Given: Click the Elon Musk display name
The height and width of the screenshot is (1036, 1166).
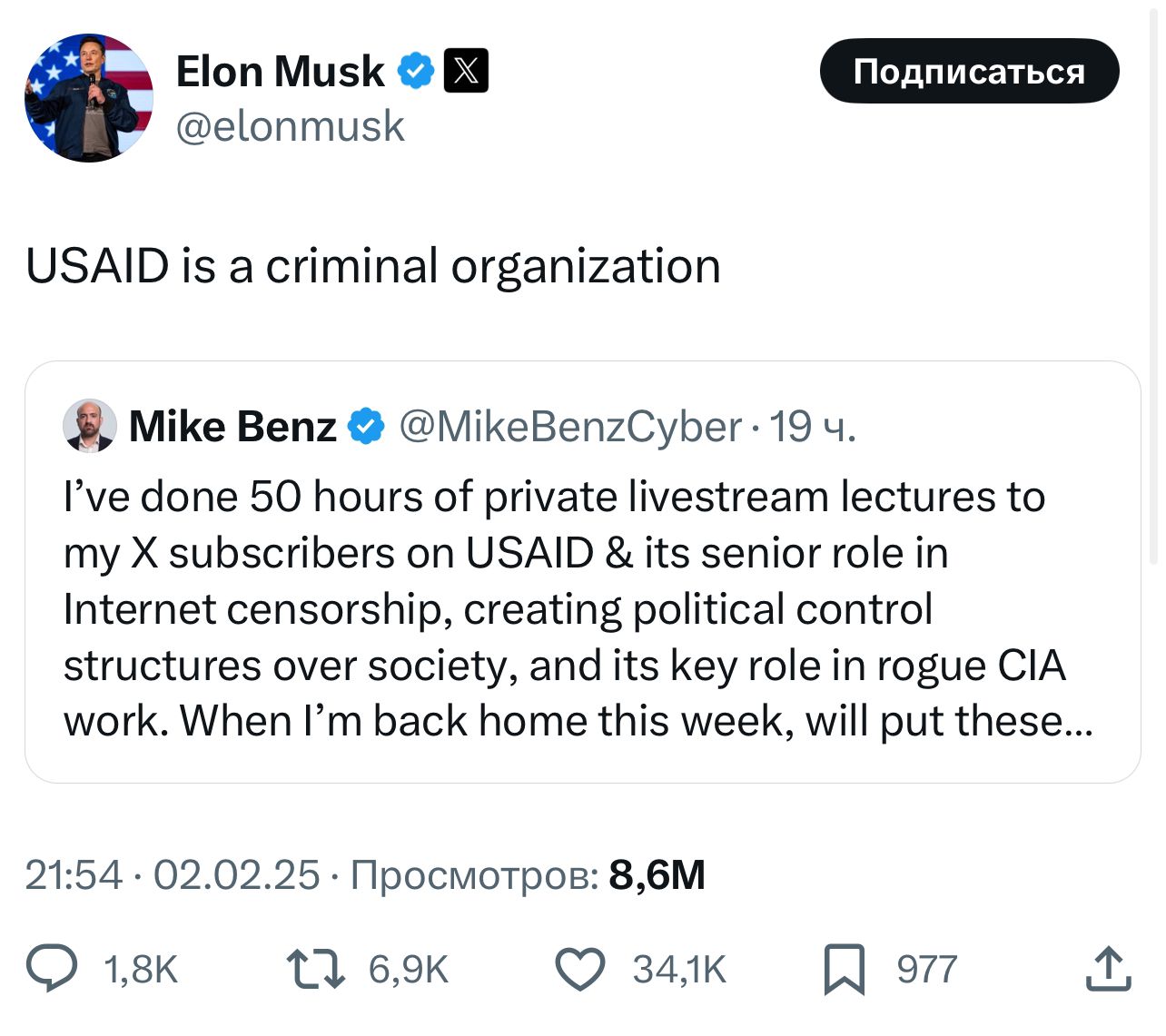Looking at the screenshot, I should (280, 72).
